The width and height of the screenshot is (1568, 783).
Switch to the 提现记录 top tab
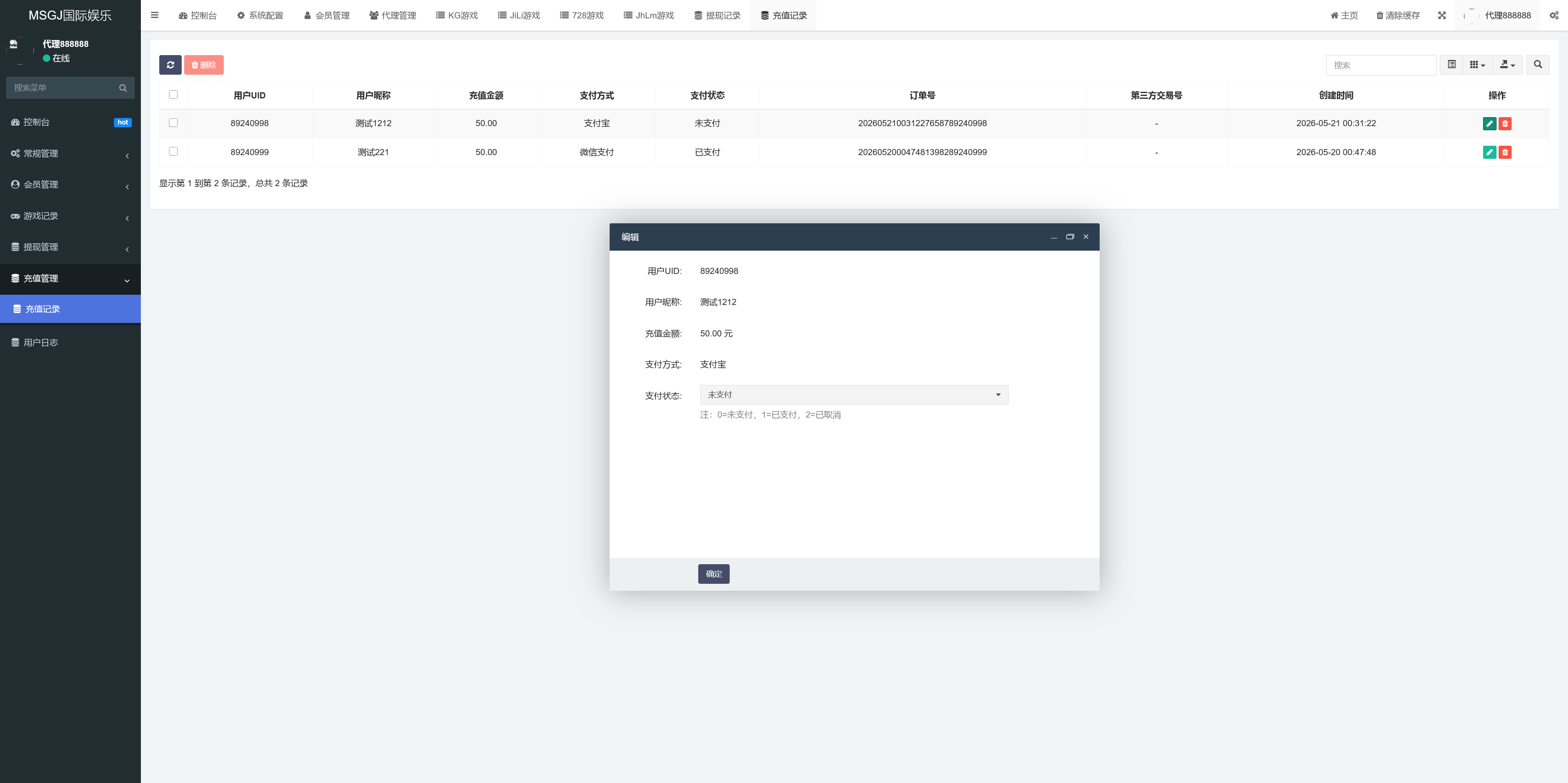(x=717, y=15)
